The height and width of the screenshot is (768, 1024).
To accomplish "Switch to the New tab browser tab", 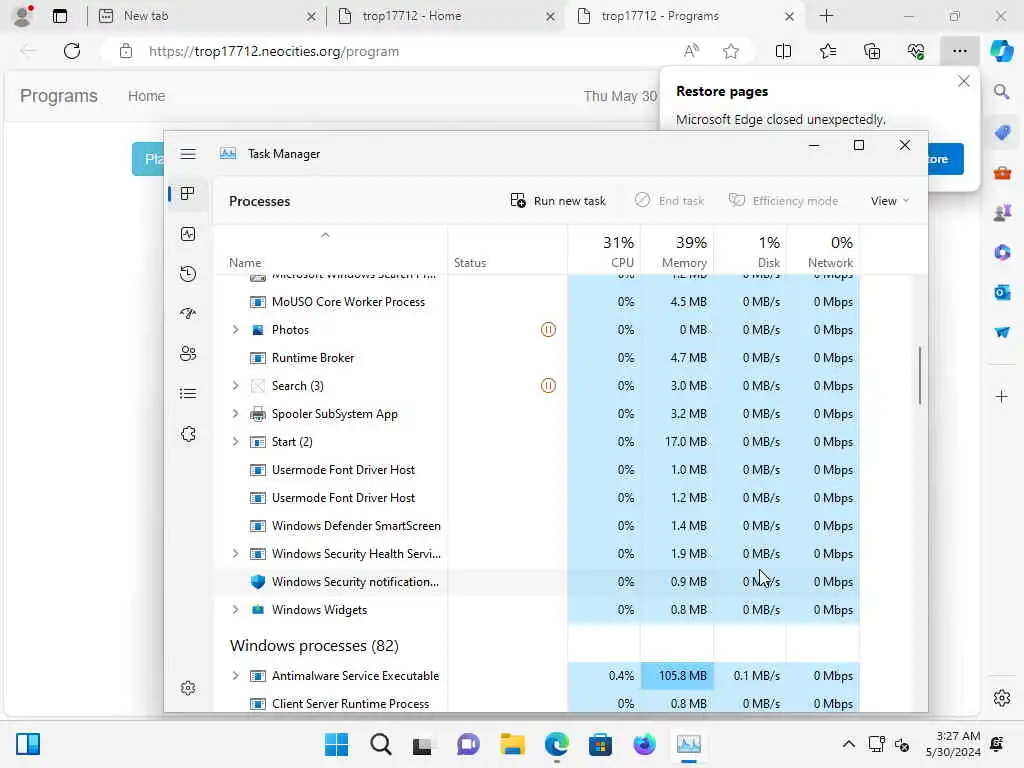I will [x=206, y=16].
